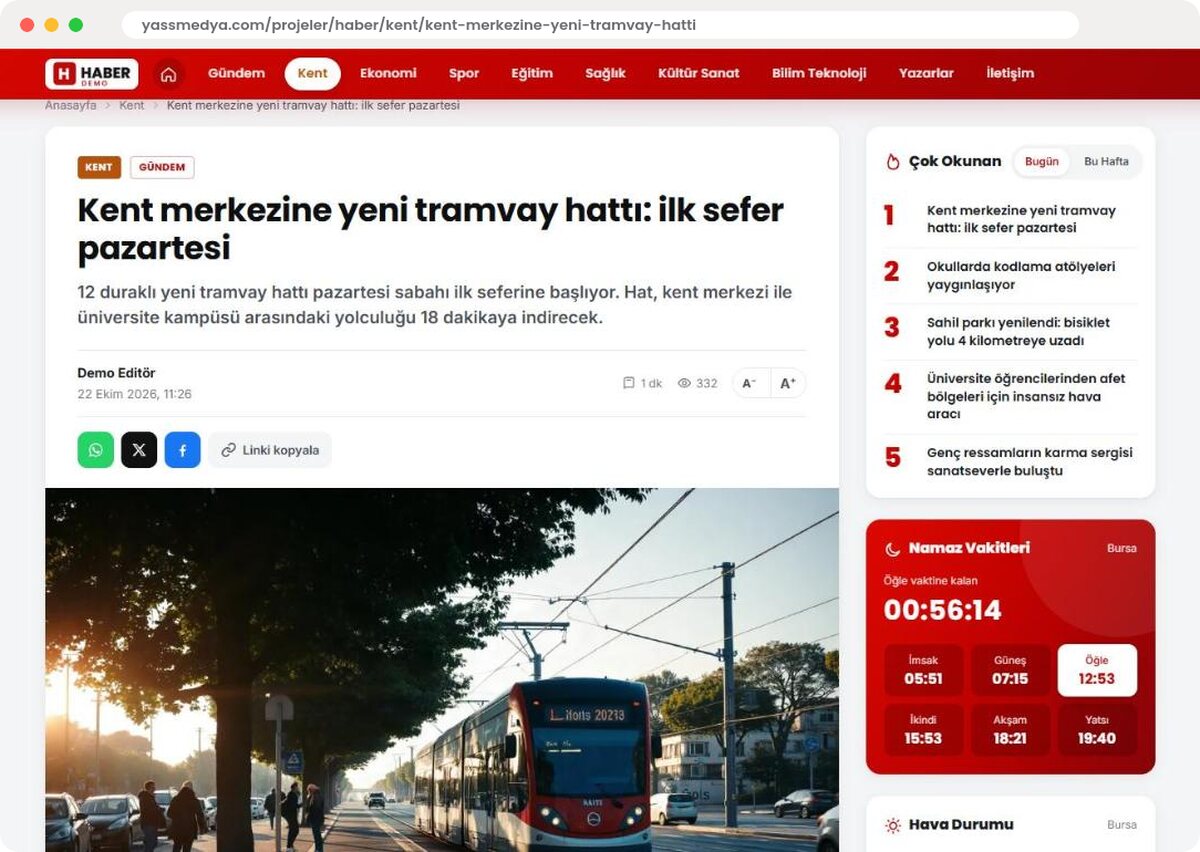Open the İletişim menu item
The width and height of the screenshot is (1200, 852).
click(x=1010, y=74)
